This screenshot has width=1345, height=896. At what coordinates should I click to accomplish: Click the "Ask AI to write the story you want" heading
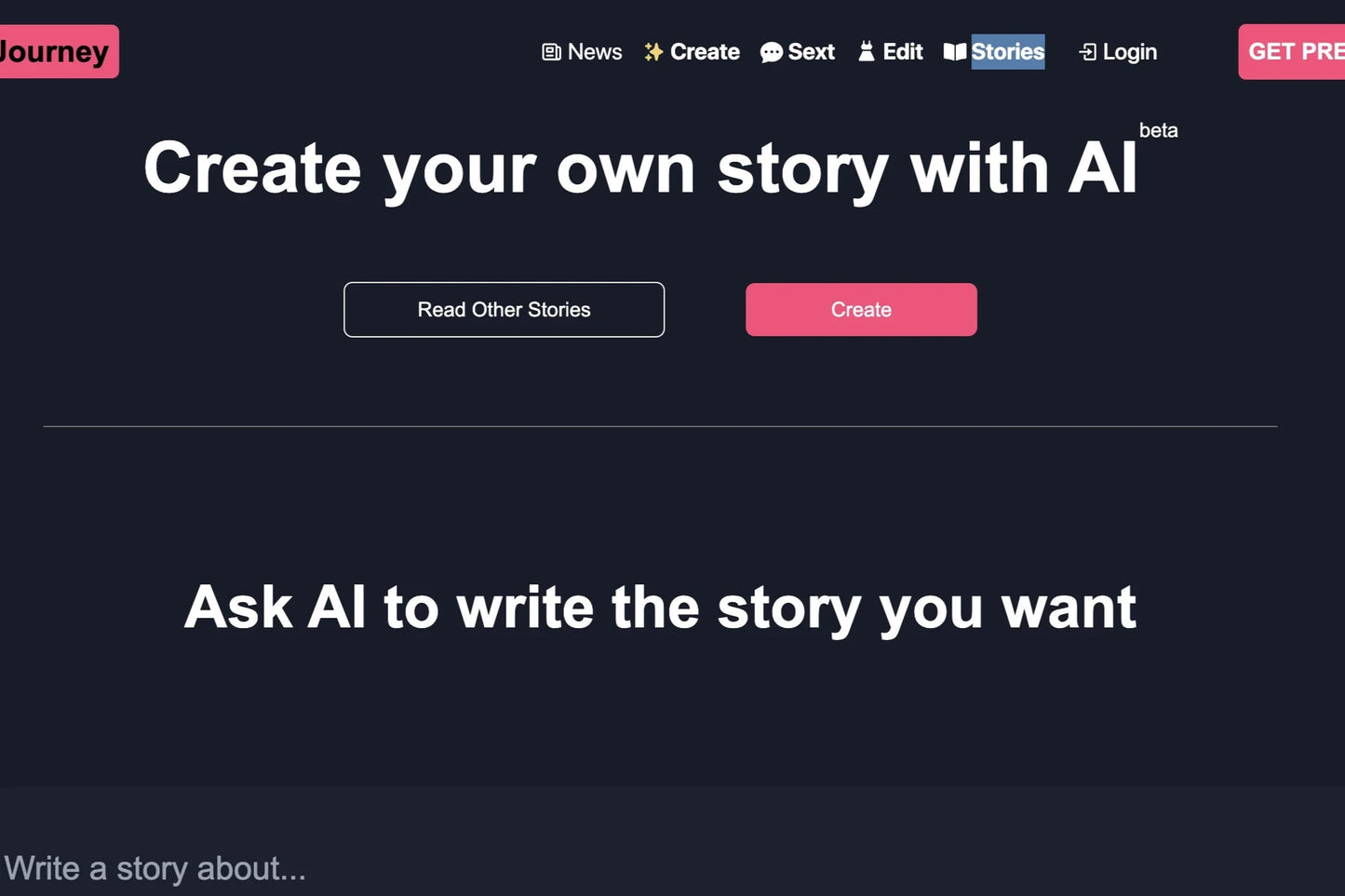(660, 608)
